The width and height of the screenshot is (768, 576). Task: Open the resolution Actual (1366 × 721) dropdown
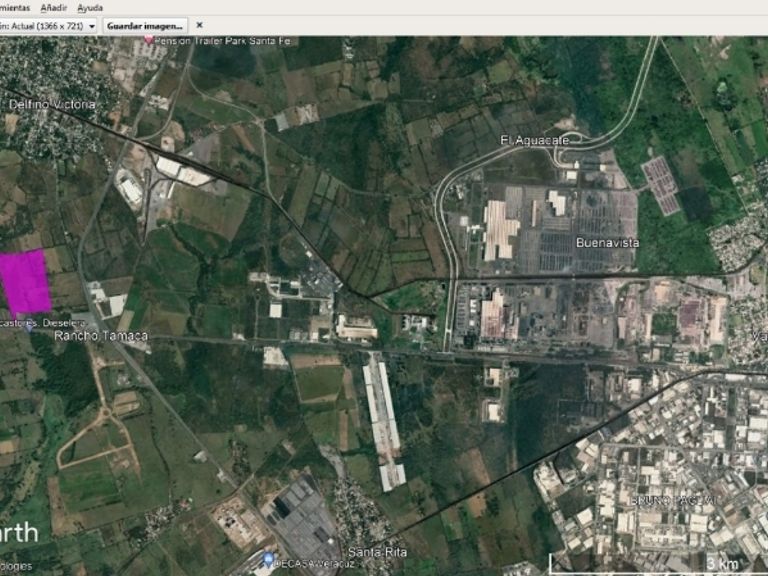(x=48, y=25)
